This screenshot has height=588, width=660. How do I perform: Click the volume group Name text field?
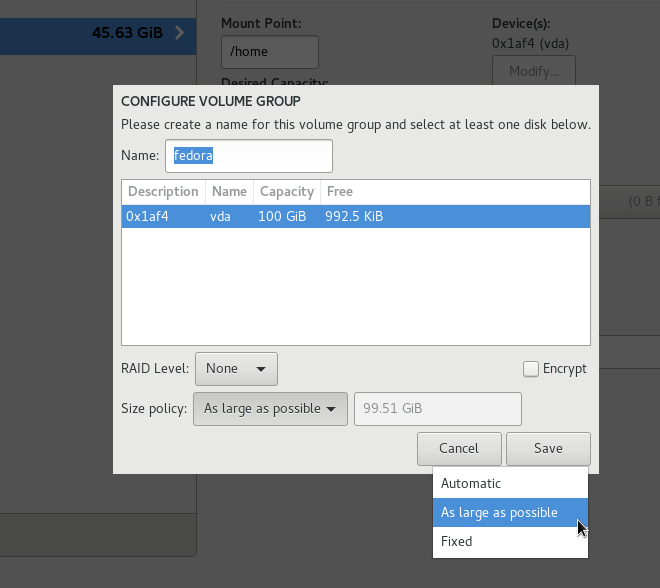click(248, 156)
